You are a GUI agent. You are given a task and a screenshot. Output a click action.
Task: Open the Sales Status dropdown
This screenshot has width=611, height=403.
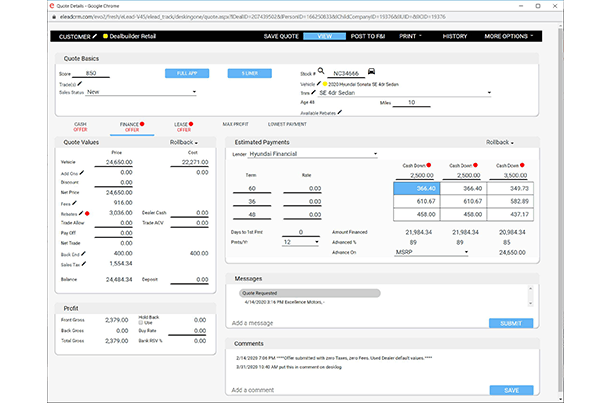141,92
